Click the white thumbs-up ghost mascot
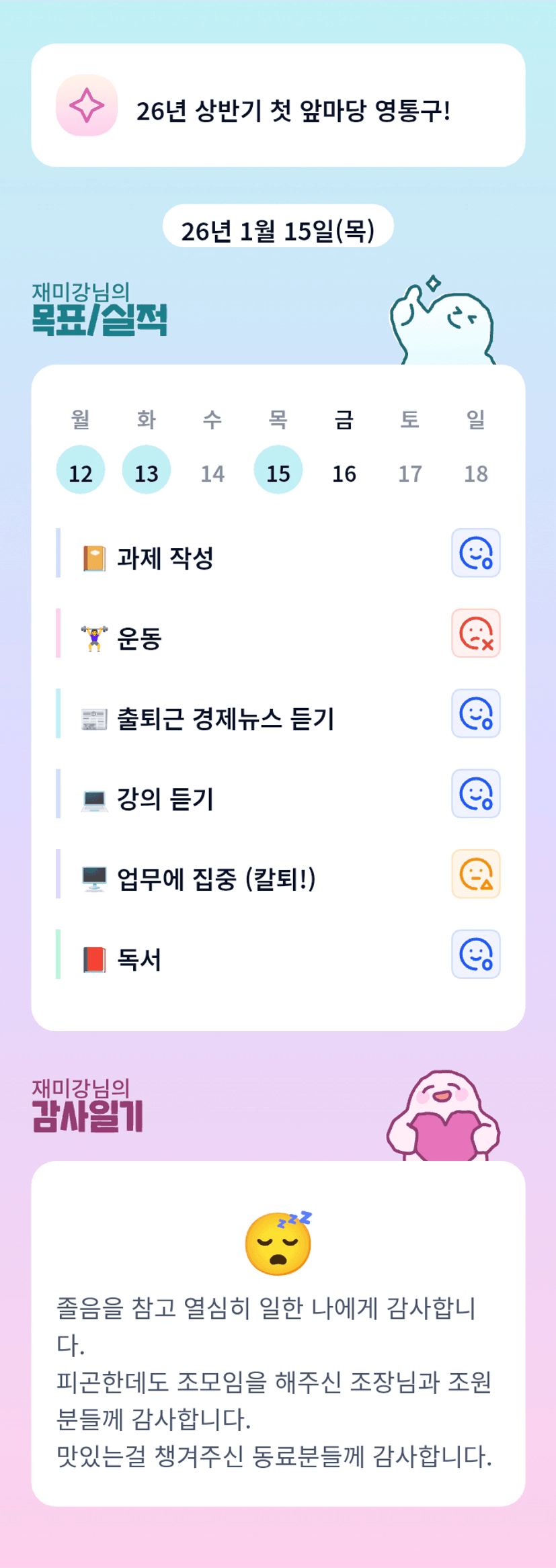The image size is (556, 1568). click(442, 321)
